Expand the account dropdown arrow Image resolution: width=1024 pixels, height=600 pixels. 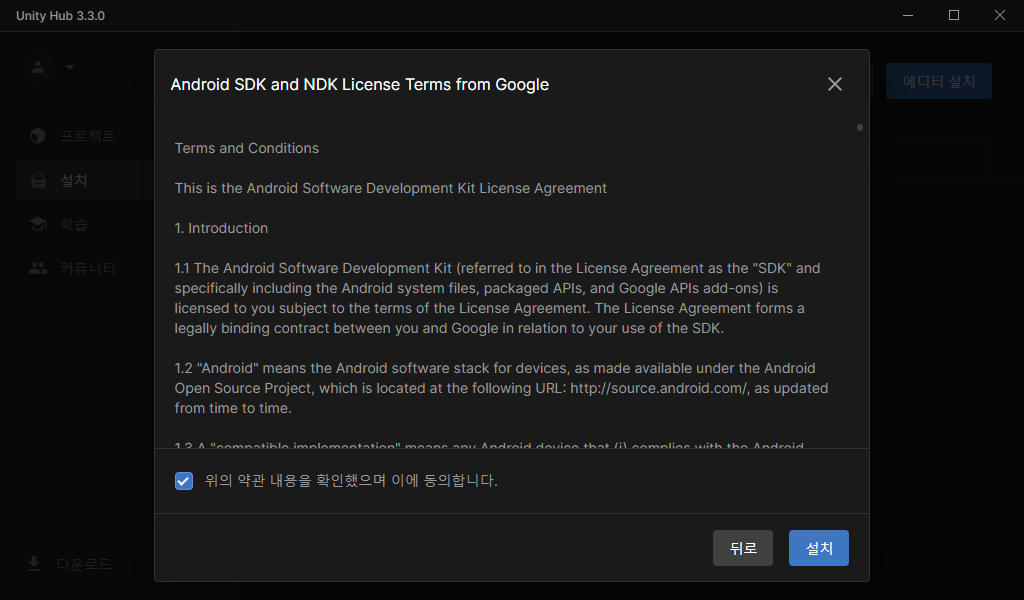[x=70, y=67]
